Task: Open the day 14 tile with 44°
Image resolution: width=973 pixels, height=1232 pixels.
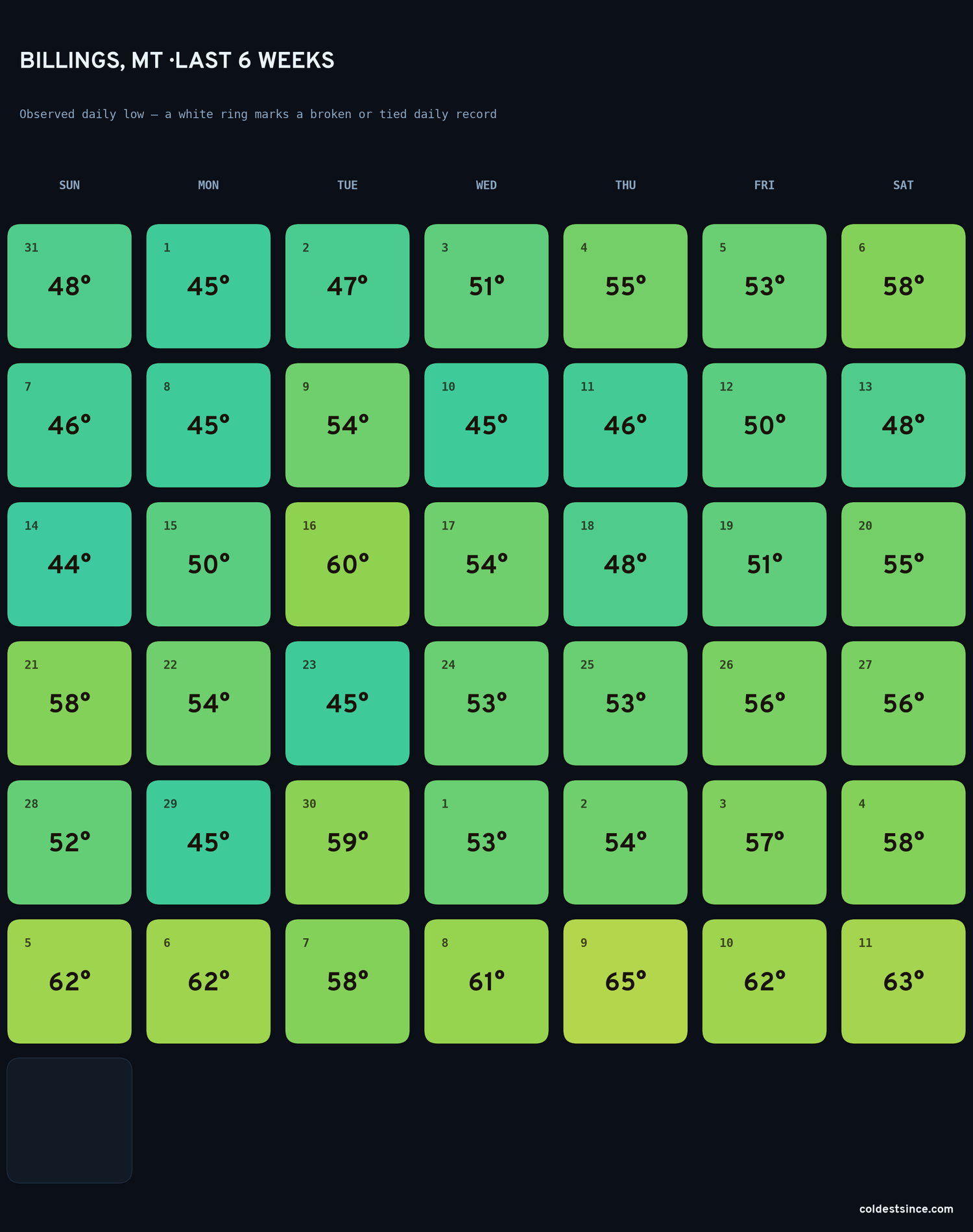Action: [69, 564]
